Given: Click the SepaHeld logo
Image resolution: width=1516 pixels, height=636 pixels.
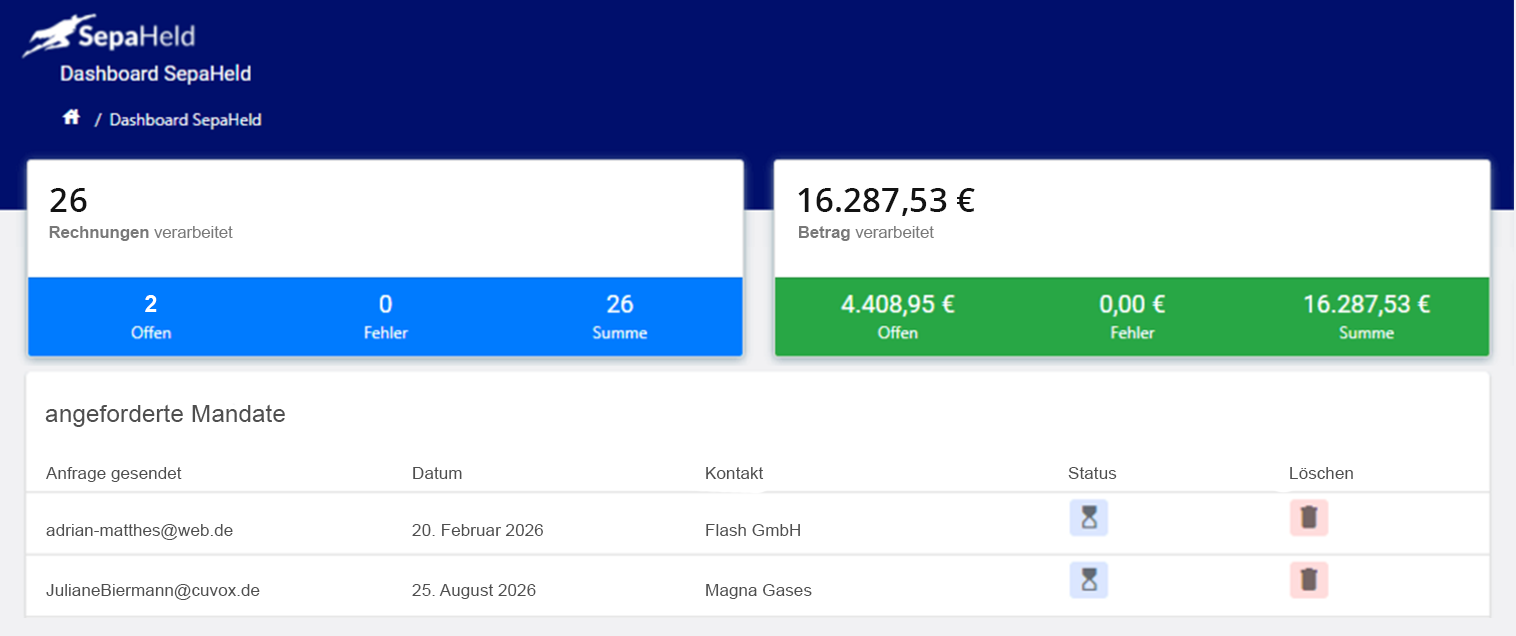Looking at the screenshot, I should click(109, 37).
